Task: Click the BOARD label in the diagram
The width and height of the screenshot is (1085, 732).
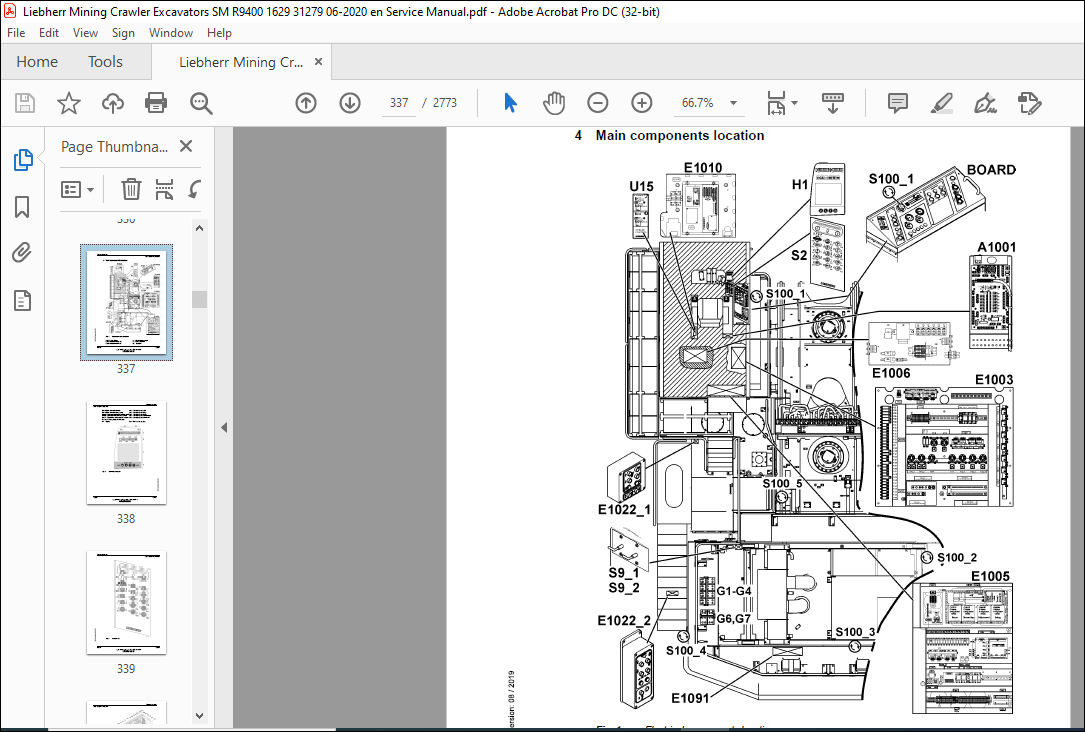Action: (991, 170)
